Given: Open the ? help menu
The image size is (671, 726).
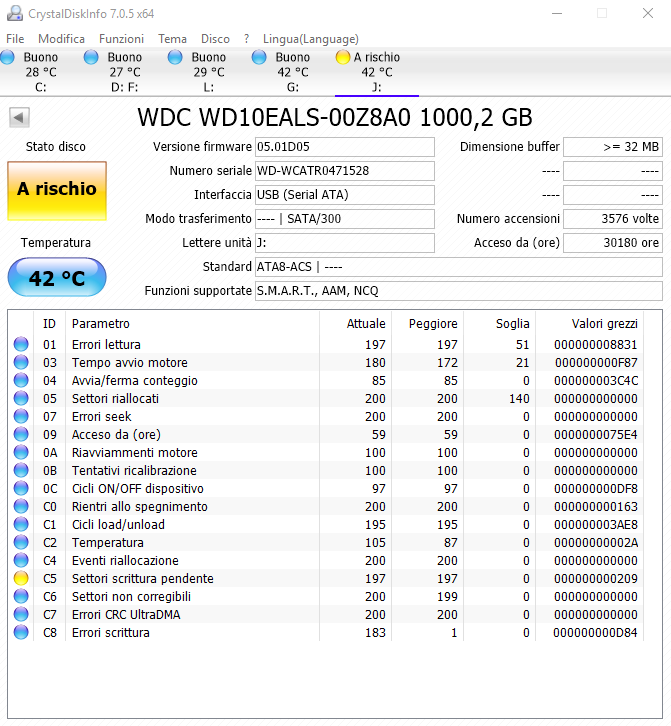Looking at the screenshot, I should pyautogui.click(x=246, y=39).
